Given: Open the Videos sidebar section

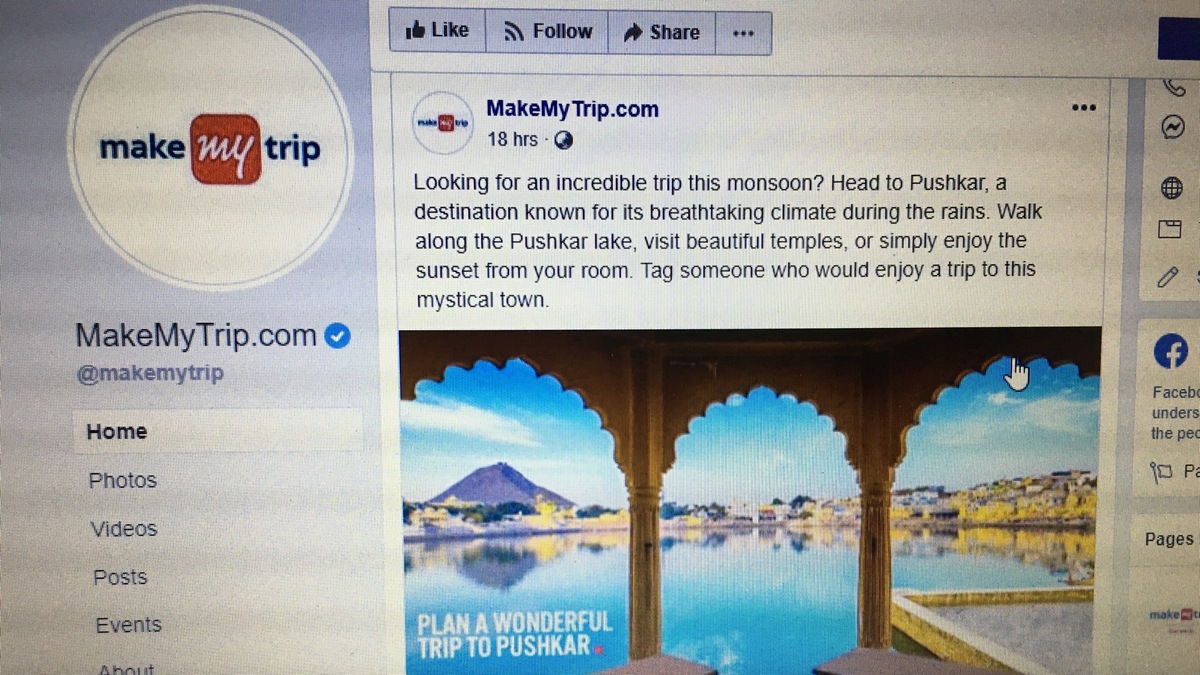Looking at the screenshot, I should tap(124, 528).
